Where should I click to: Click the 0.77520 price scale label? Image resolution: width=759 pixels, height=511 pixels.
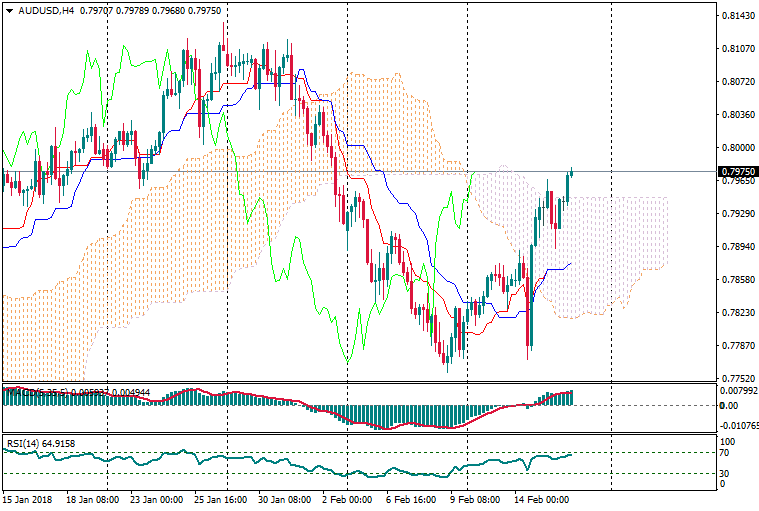[737, 379]
